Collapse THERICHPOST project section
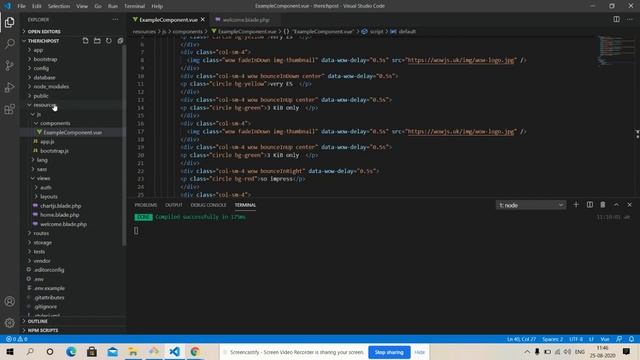640x360 pixels. (x=43, y=41)
